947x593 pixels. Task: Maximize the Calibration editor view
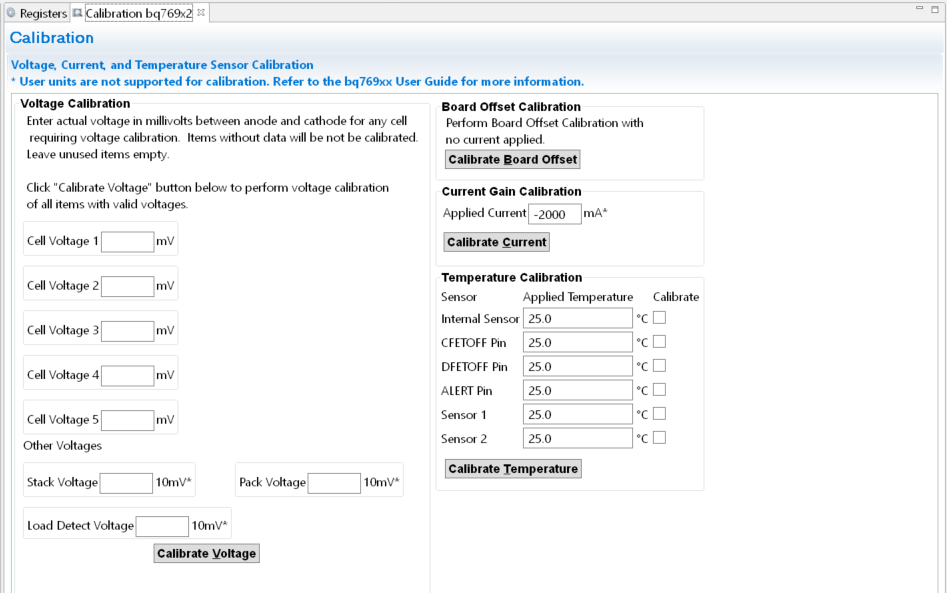pos(933,7)
